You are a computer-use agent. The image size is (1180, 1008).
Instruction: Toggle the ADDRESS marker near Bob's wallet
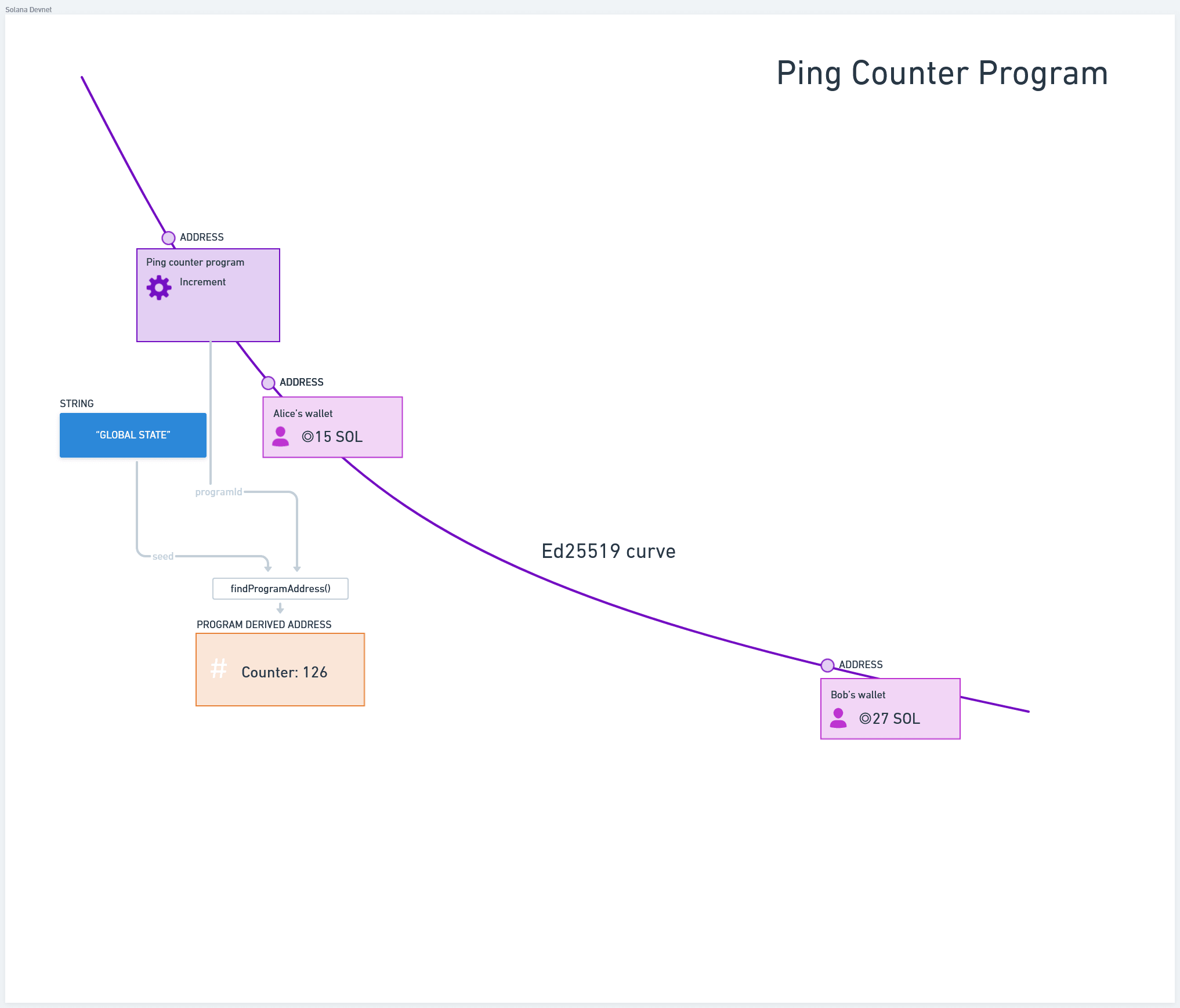[x=828, y=665]
